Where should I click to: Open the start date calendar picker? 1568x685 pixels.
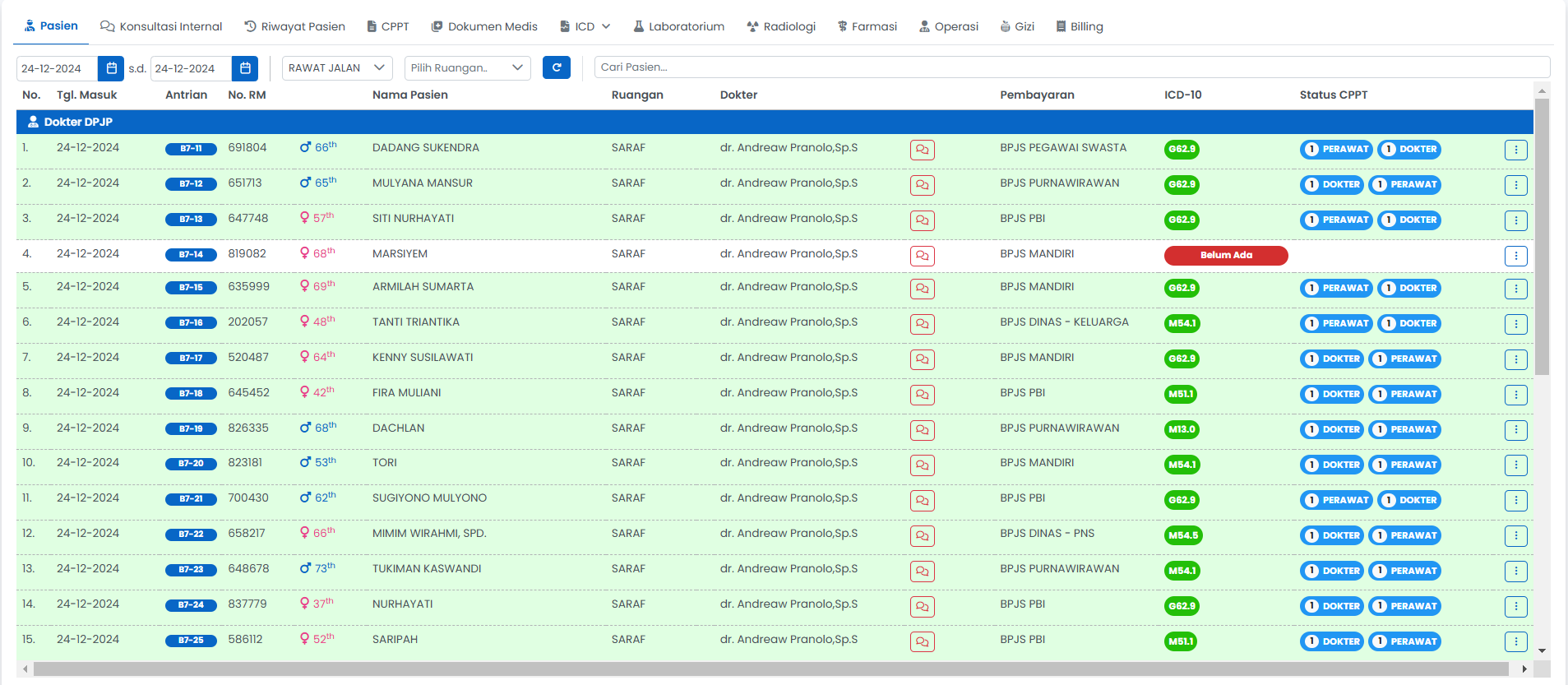(110, 68)
